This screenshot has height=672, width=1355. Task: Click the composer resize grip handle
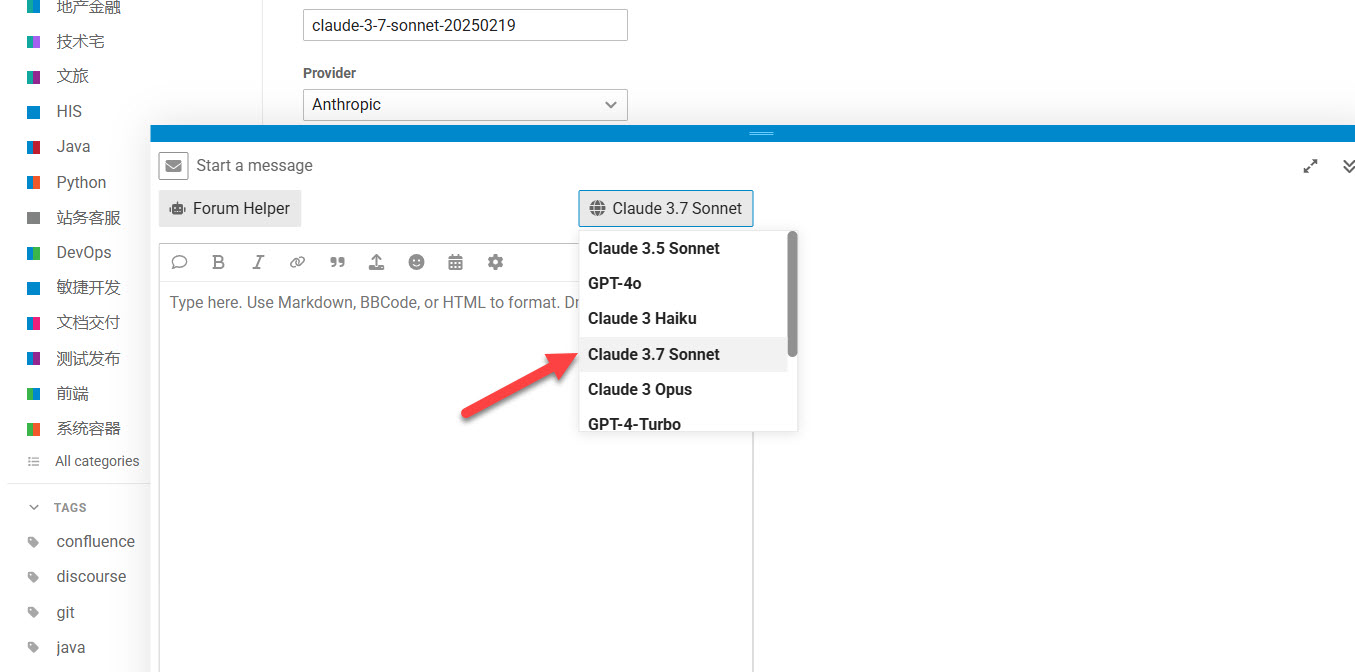click(761, 133)
